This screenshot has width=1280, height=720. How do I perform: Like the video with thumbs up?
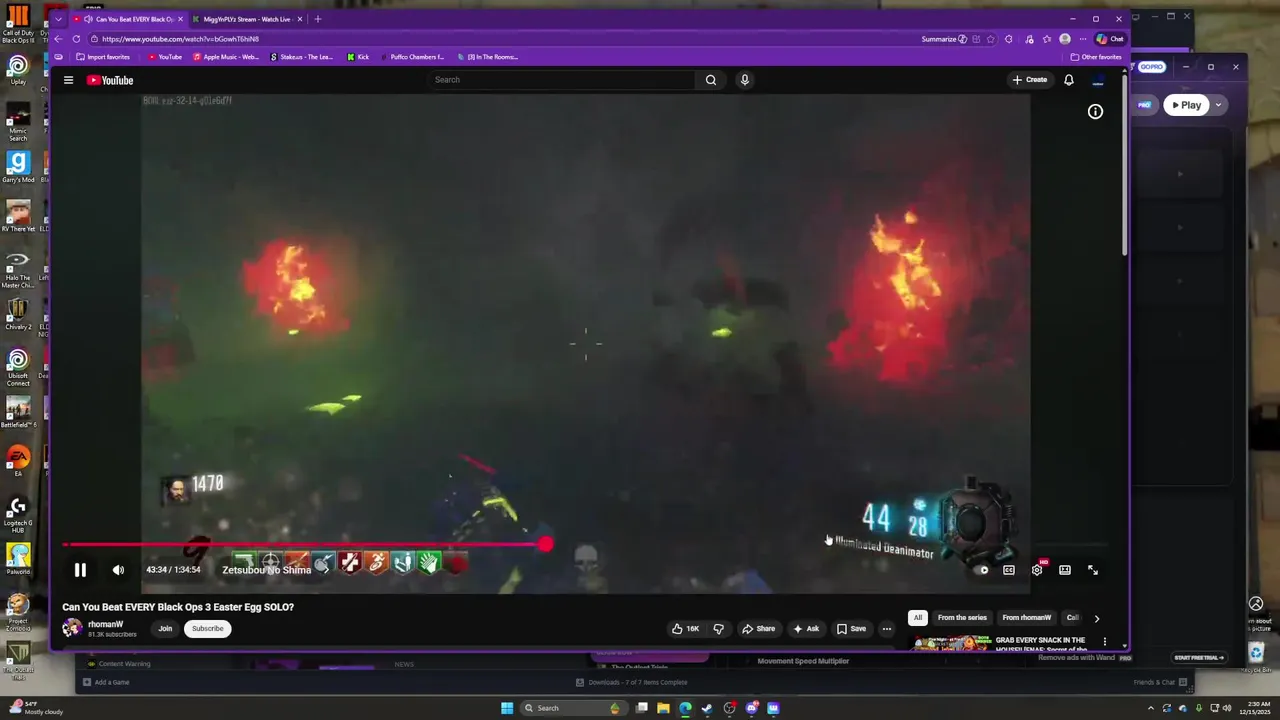click(686, 629)
